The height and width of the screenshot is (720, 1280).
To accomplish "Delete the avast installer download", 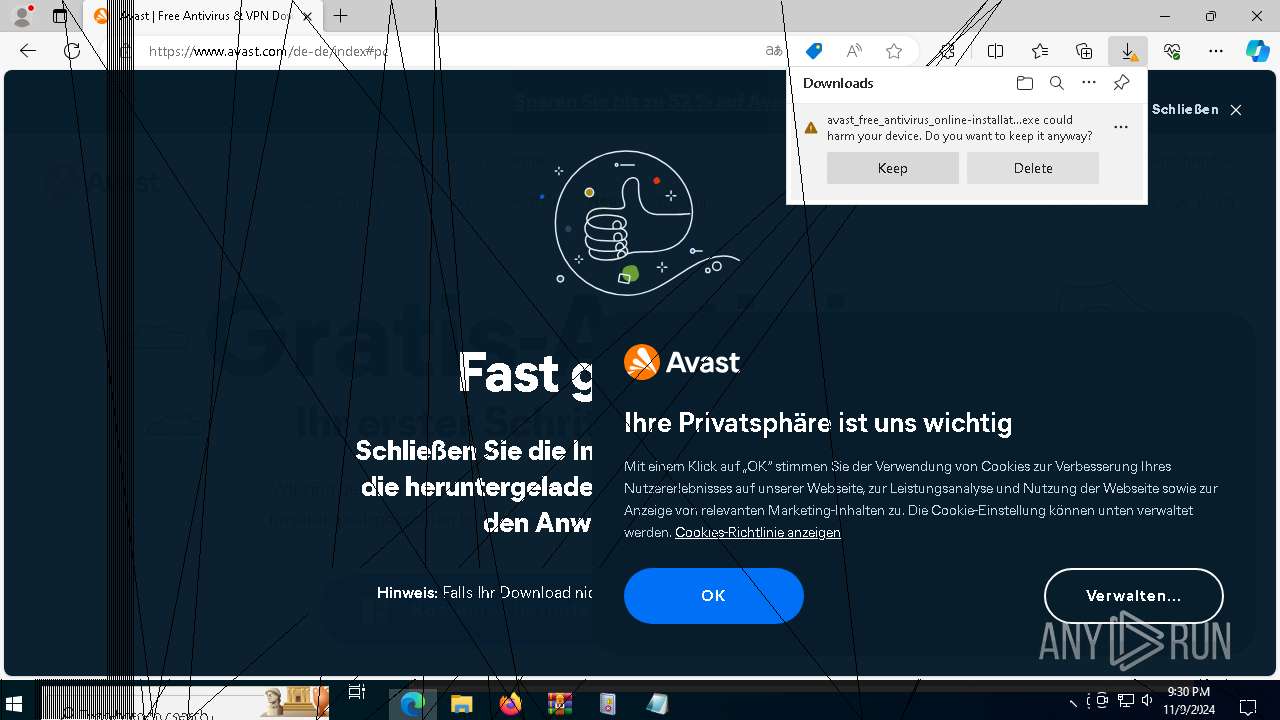I will [x=1033, y=168].
